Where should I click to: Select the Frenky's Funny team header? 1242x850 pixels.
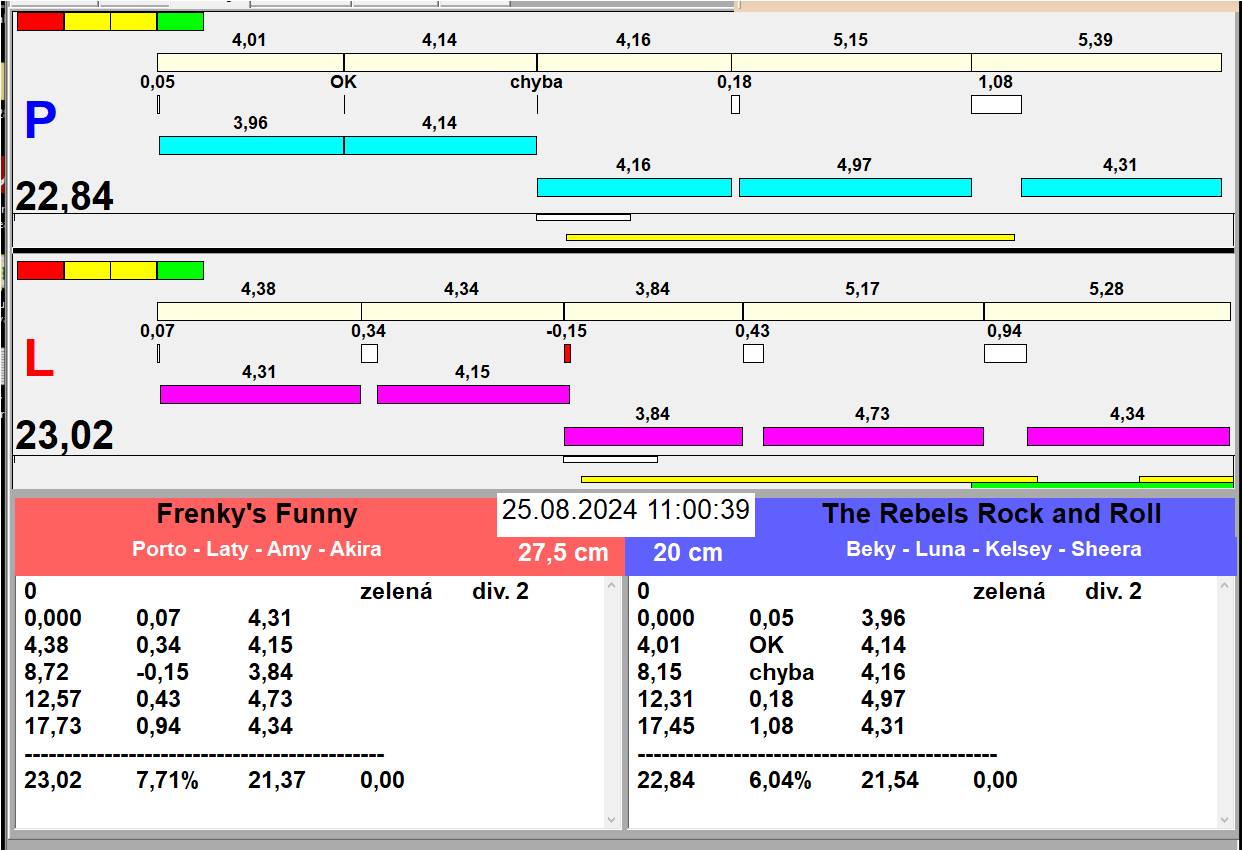[x=257, y=515]
